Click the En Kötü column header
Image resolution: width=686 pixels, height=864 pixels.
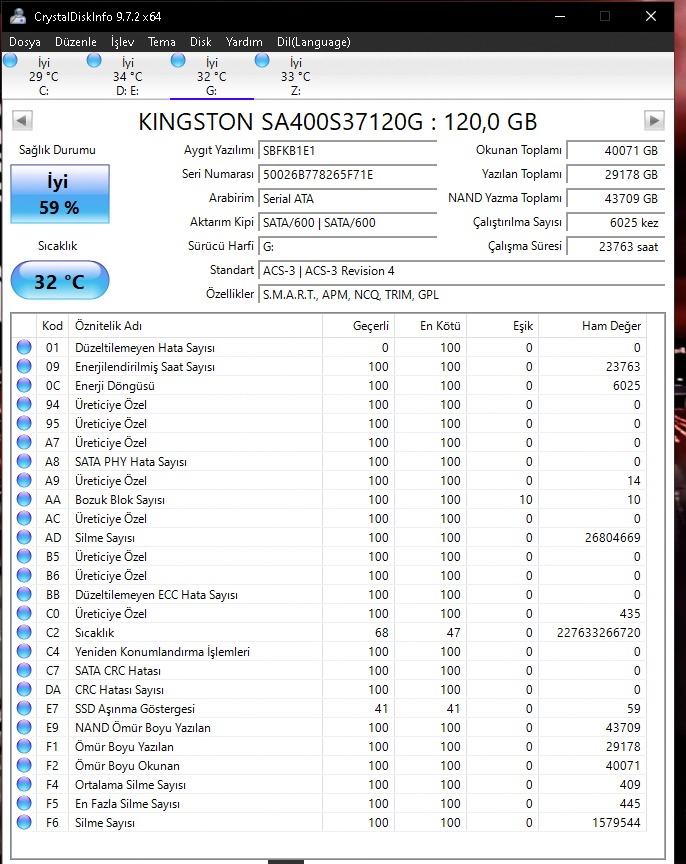click(x=431, y=326)
